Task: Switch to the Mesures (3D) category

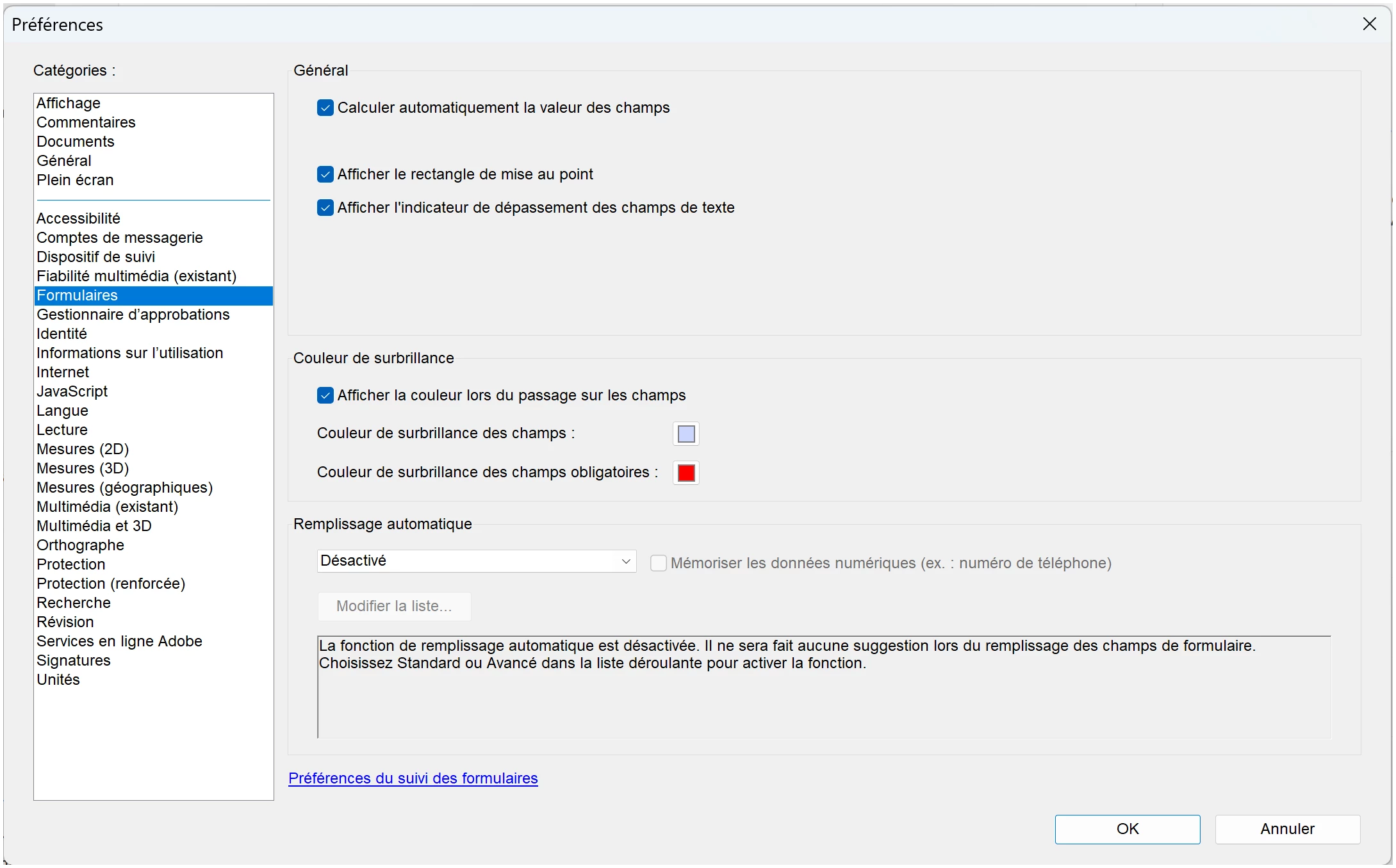Action: [83, 468]
